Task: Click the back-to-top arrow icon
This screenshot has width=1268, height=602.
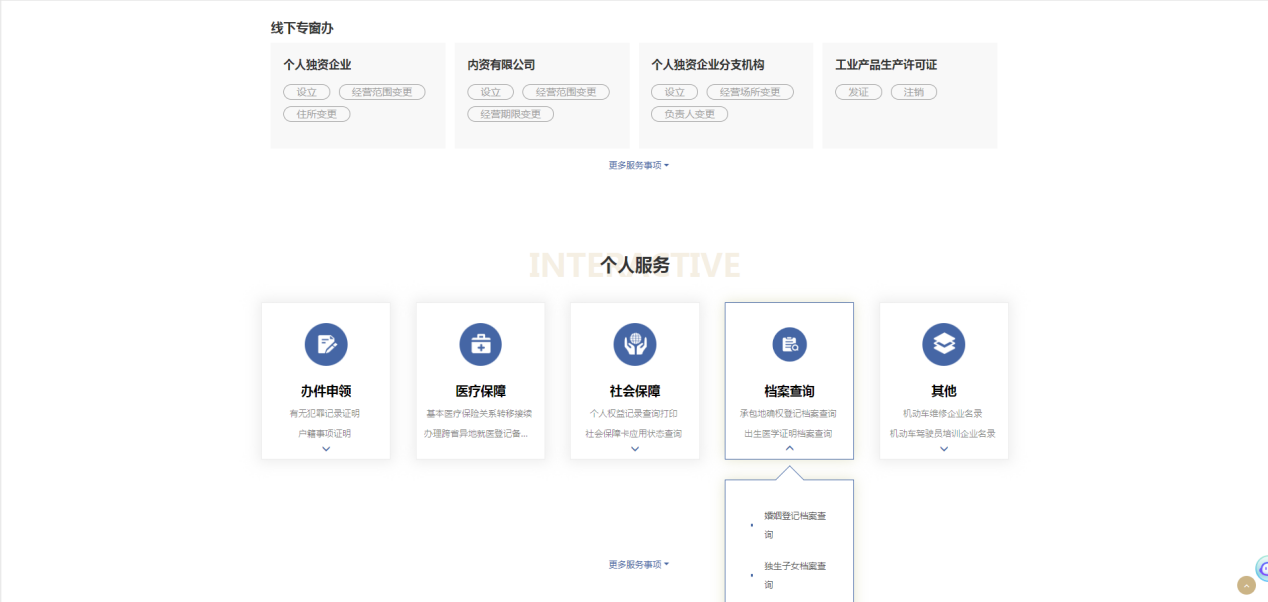Action: point(1246,585)
